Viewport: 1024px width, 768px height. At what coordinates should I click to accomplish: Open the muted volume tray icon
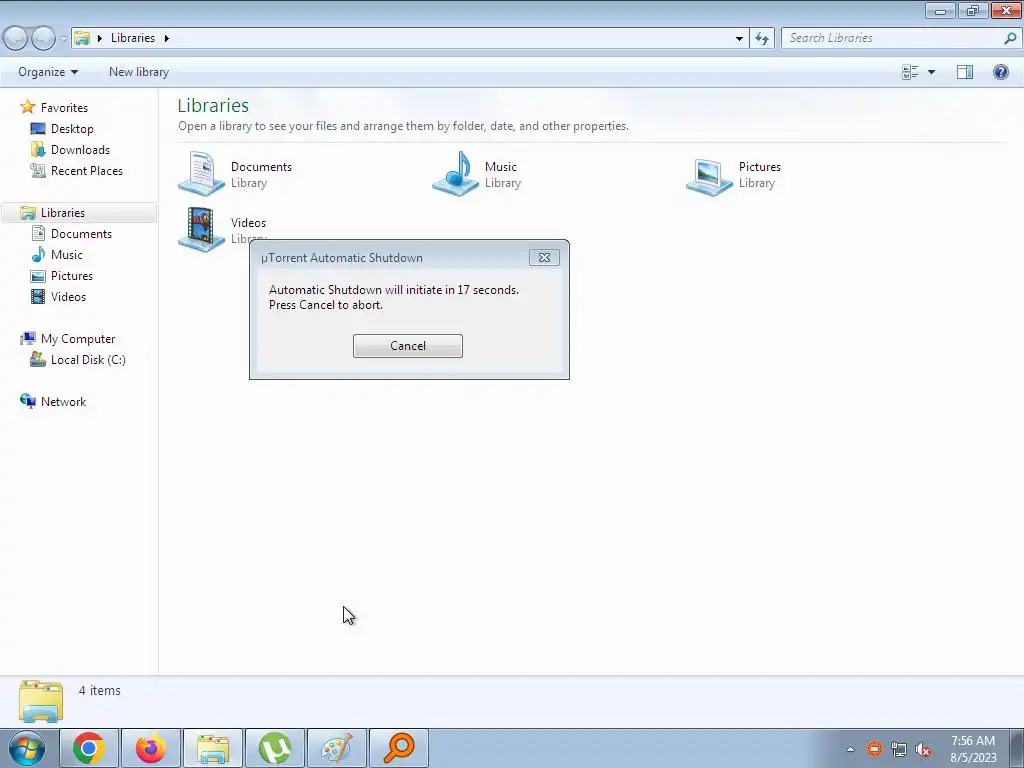pyautogui.click(x=923, y=749)
